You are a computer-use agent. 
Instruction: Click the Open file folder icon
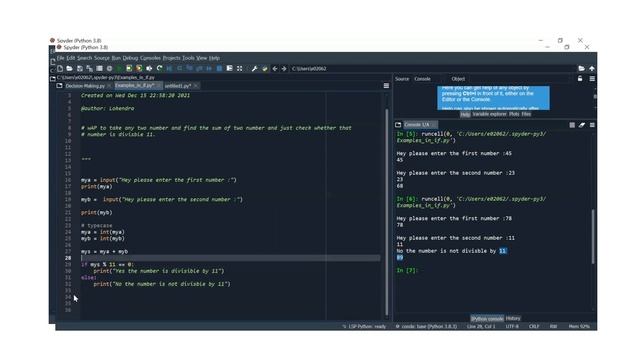pos(69,69)
